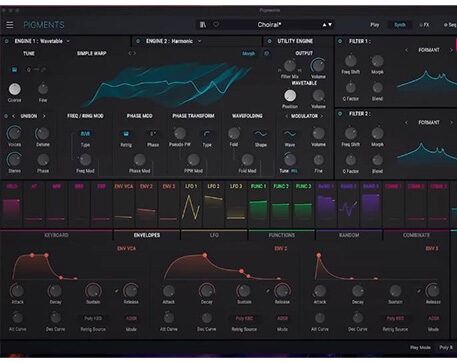Click the ENV 3 link icon beside Release
The image size is (457, 363).
point(419,291)
